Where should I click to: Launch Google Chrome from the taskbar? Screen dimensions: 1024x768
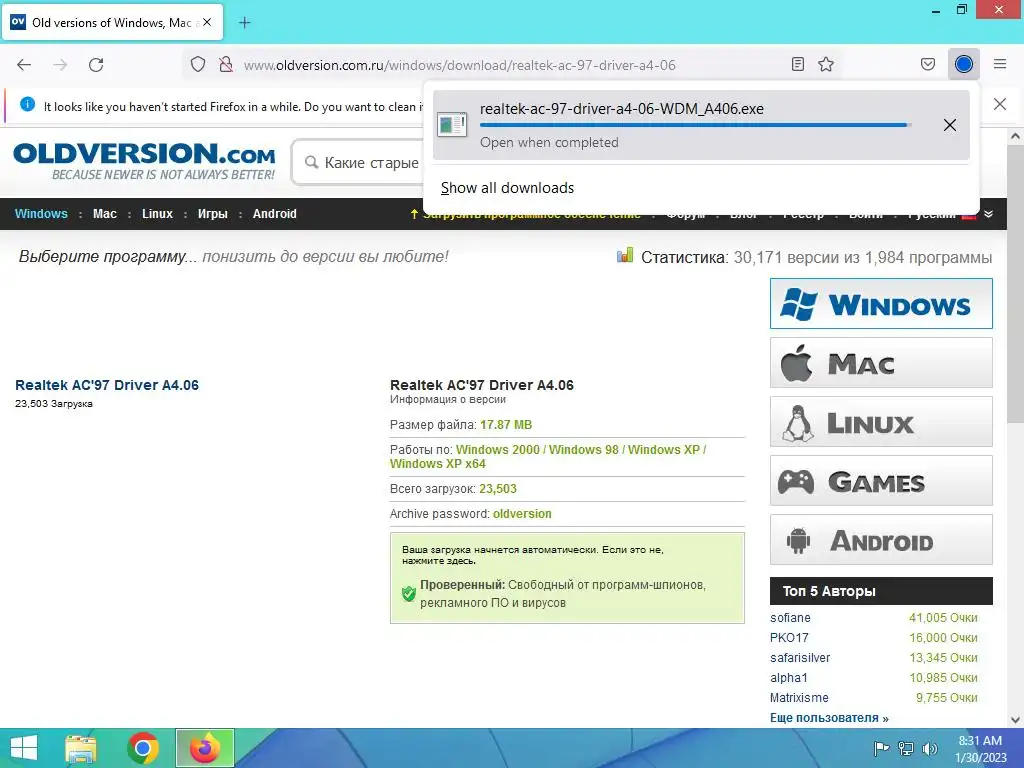point(142,748)
